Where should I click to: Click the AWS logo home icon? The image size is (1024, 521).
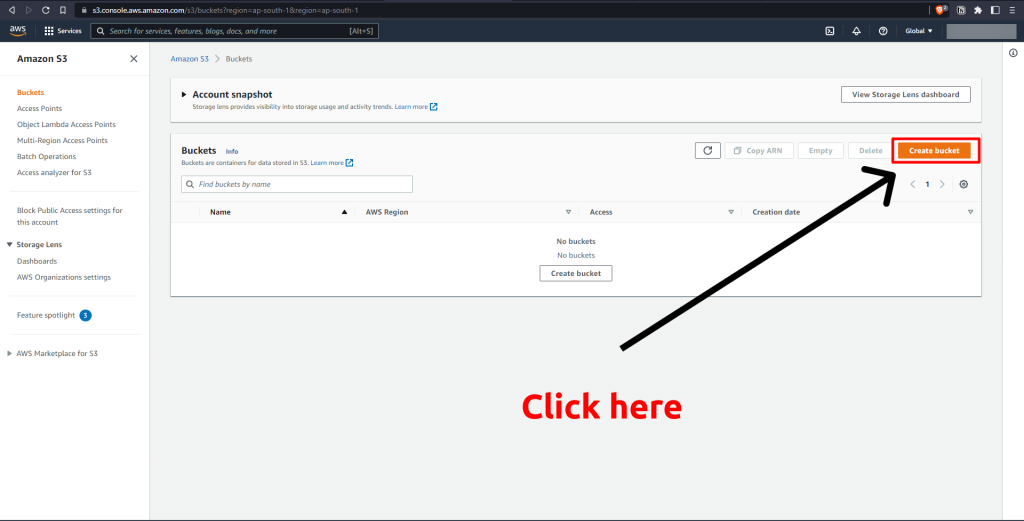click(x=18, y=31)
